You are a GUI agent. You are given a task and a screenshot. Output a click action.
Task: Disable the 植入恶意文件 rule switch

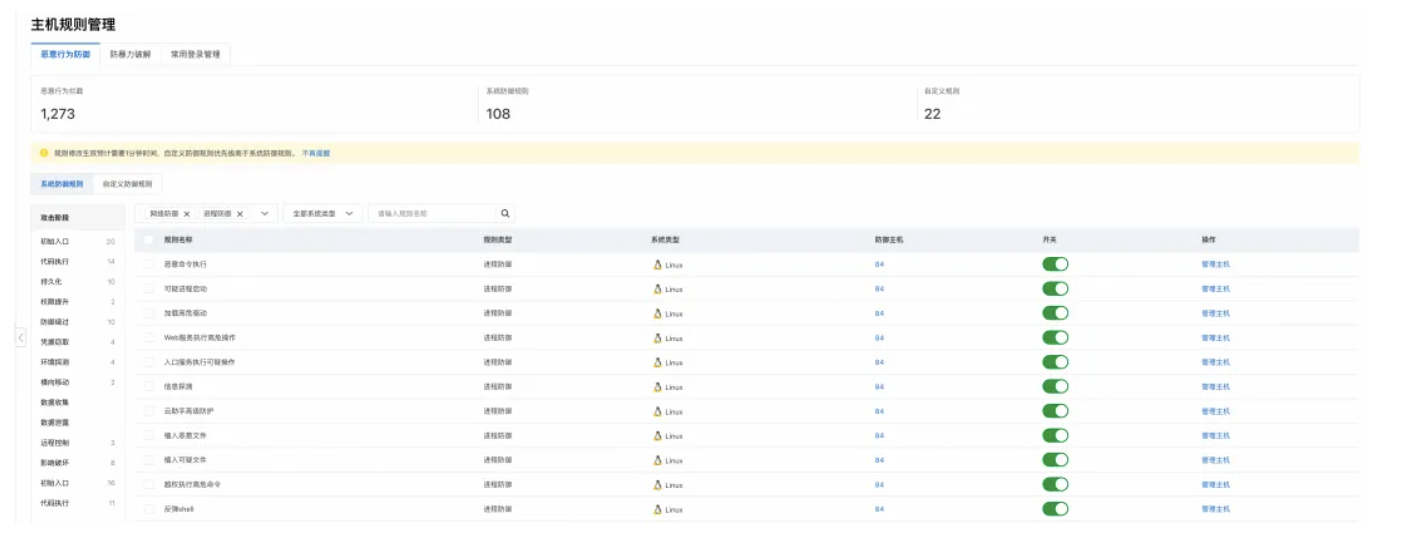tap(1055, 436)
